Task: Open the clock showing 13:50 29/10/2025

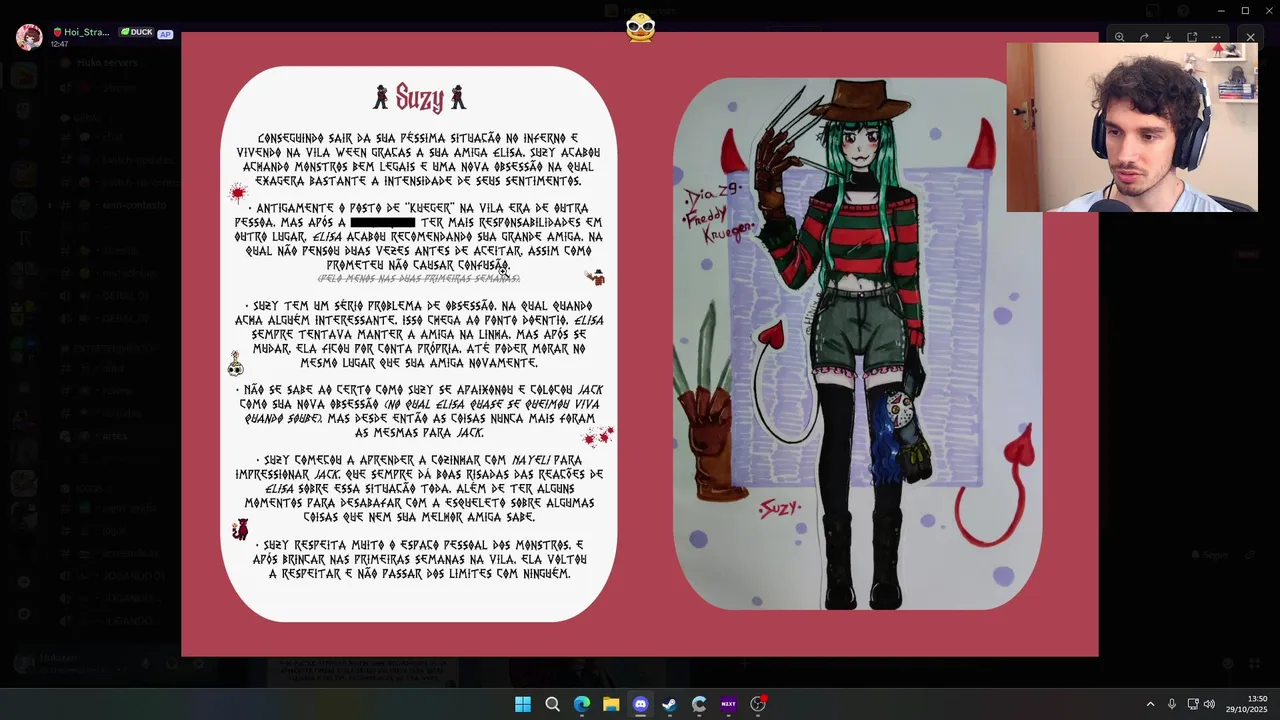Action: click(x=1248, y=704)
